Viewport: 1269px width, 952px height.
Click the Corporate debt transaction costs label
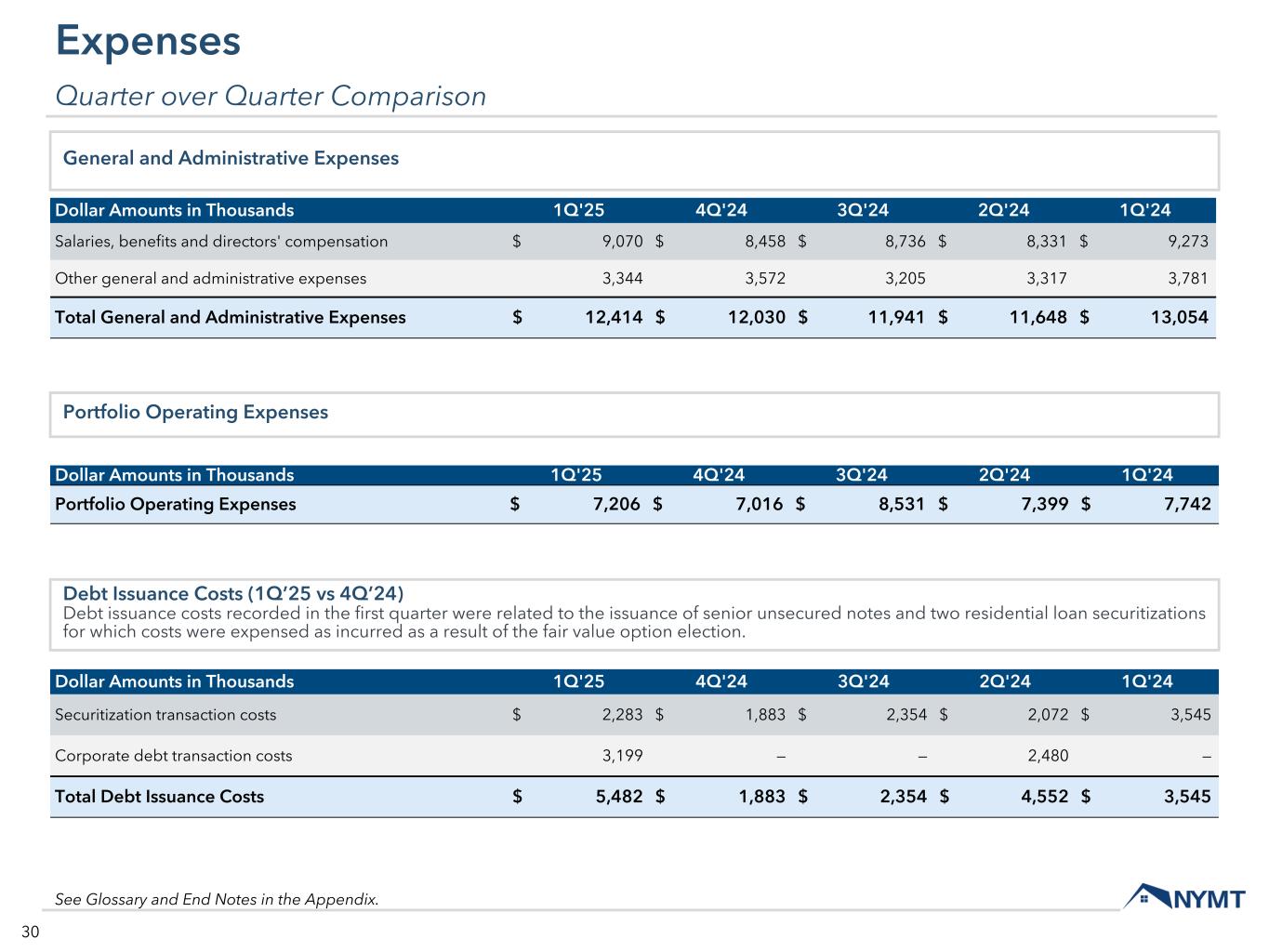click(x=173, y=756)
